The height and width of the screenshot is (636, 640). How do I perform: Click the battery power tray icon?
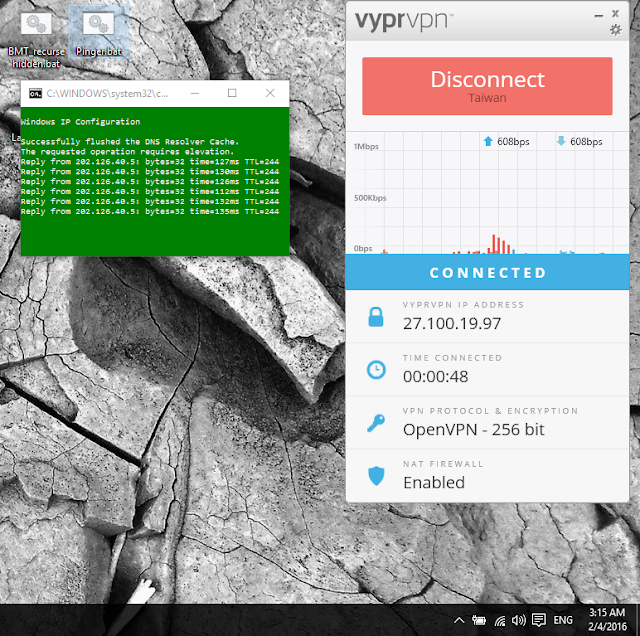[x=478, y=620]
